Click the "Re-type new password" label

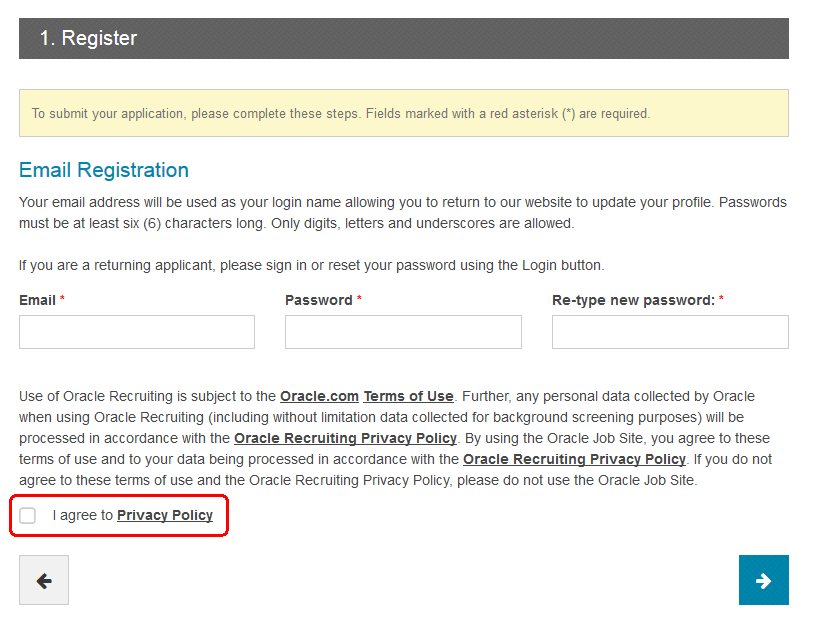point(633,300)
